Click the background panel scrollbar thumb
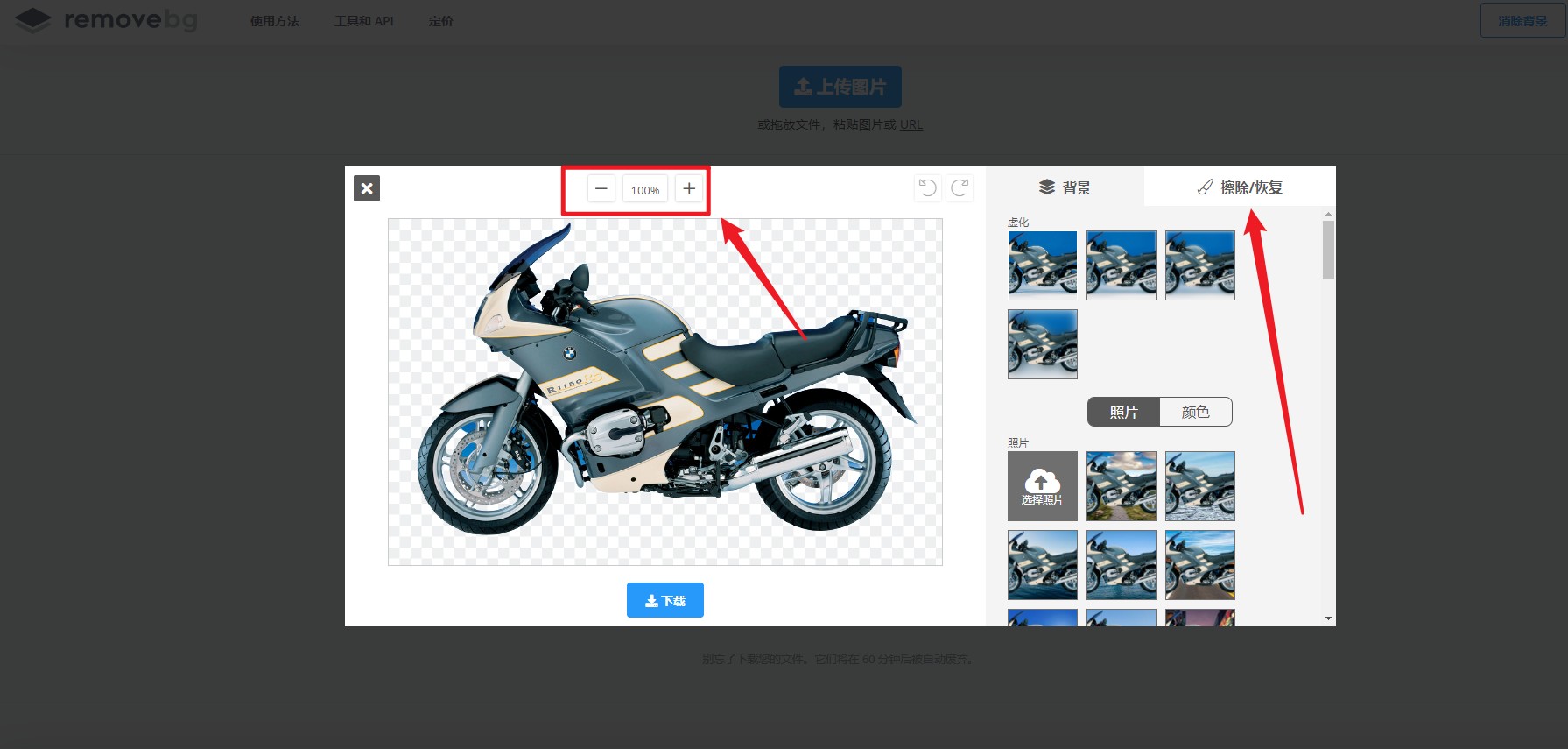Screen dimensions: 1568x749 click(1329, 250)
